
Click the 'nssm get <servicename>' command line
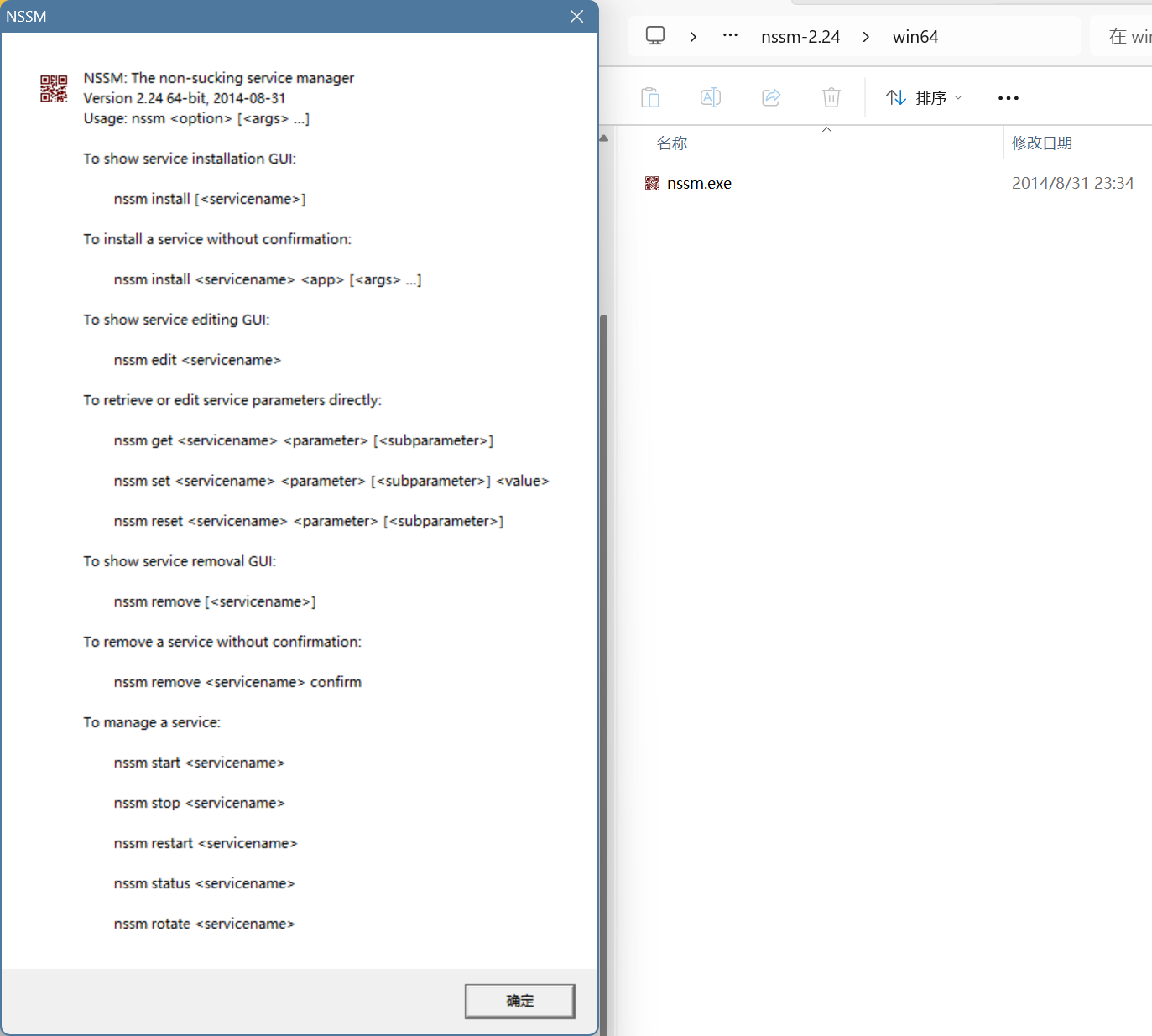tap(304, 440)
